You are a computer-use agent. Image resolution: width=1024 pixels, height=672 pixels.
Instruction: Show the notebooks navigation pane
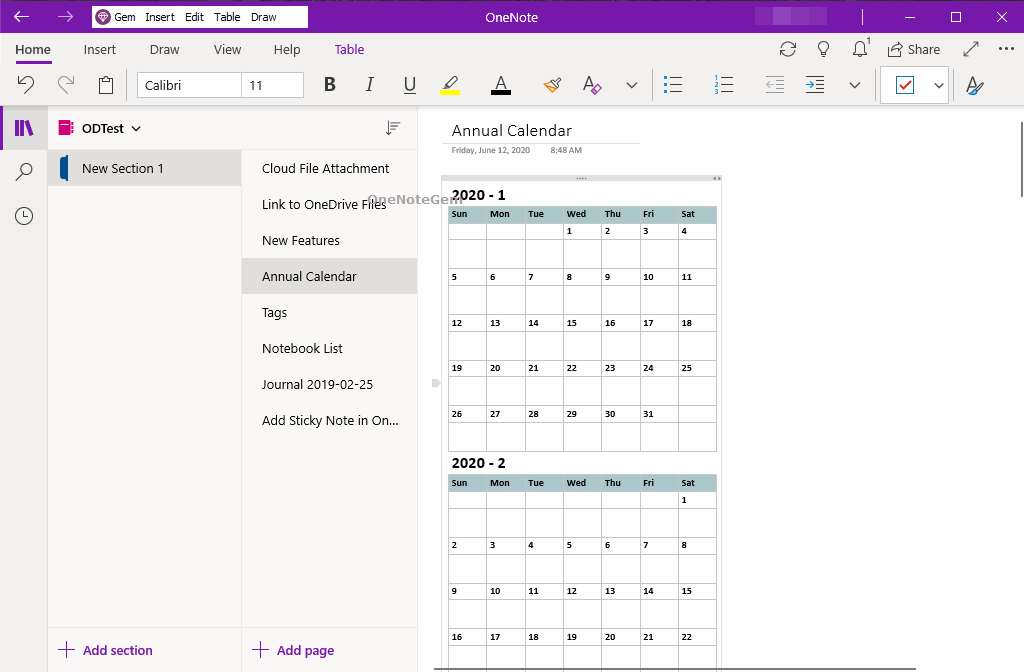click(24, 128)
